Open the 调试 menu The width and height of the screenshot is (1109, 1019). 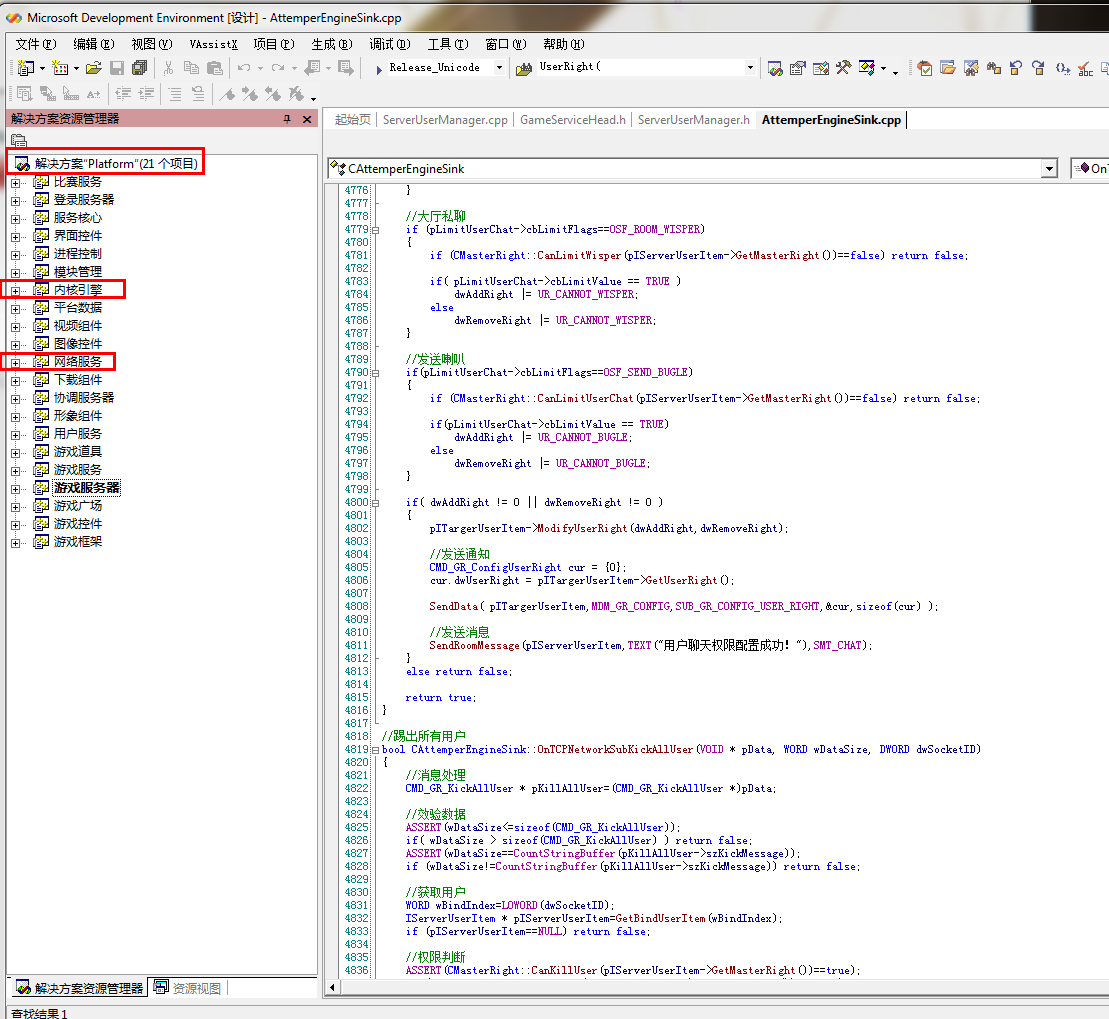389,44
